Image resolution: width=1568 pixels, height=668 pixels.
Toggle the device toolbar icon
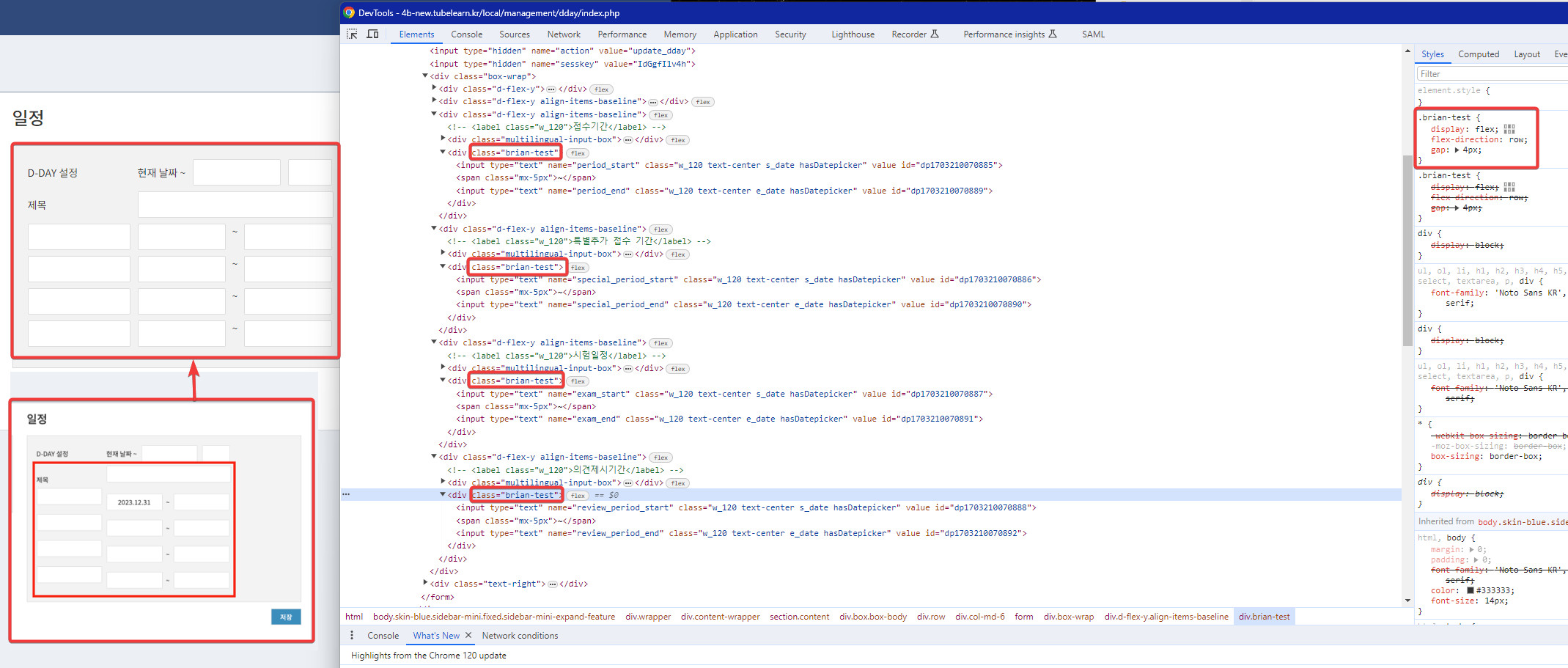[372, 34]
